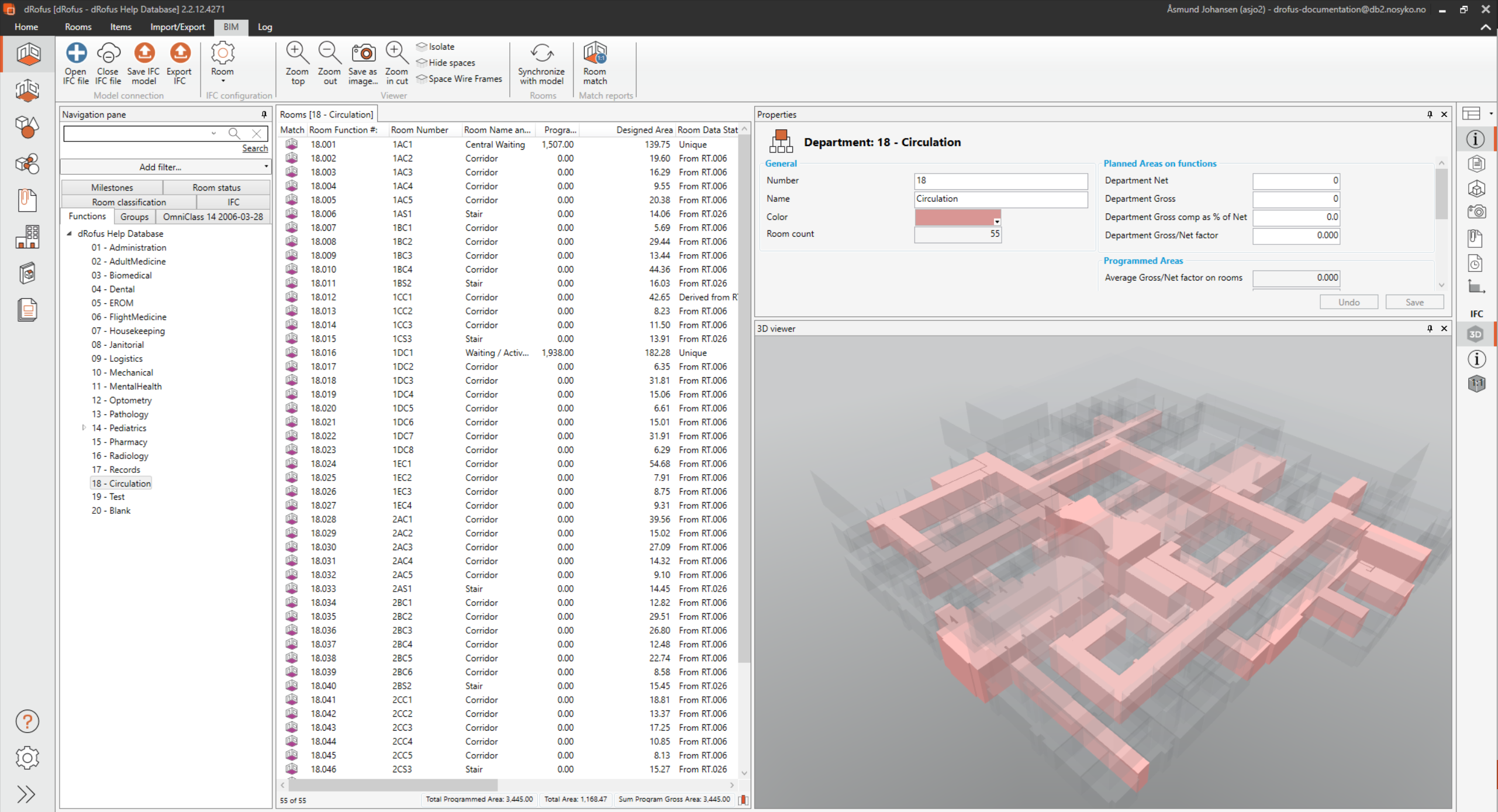Viewport: 1498px width, 812px height.
Task: Open the Room match report
Action: click(x=595, y=54)
